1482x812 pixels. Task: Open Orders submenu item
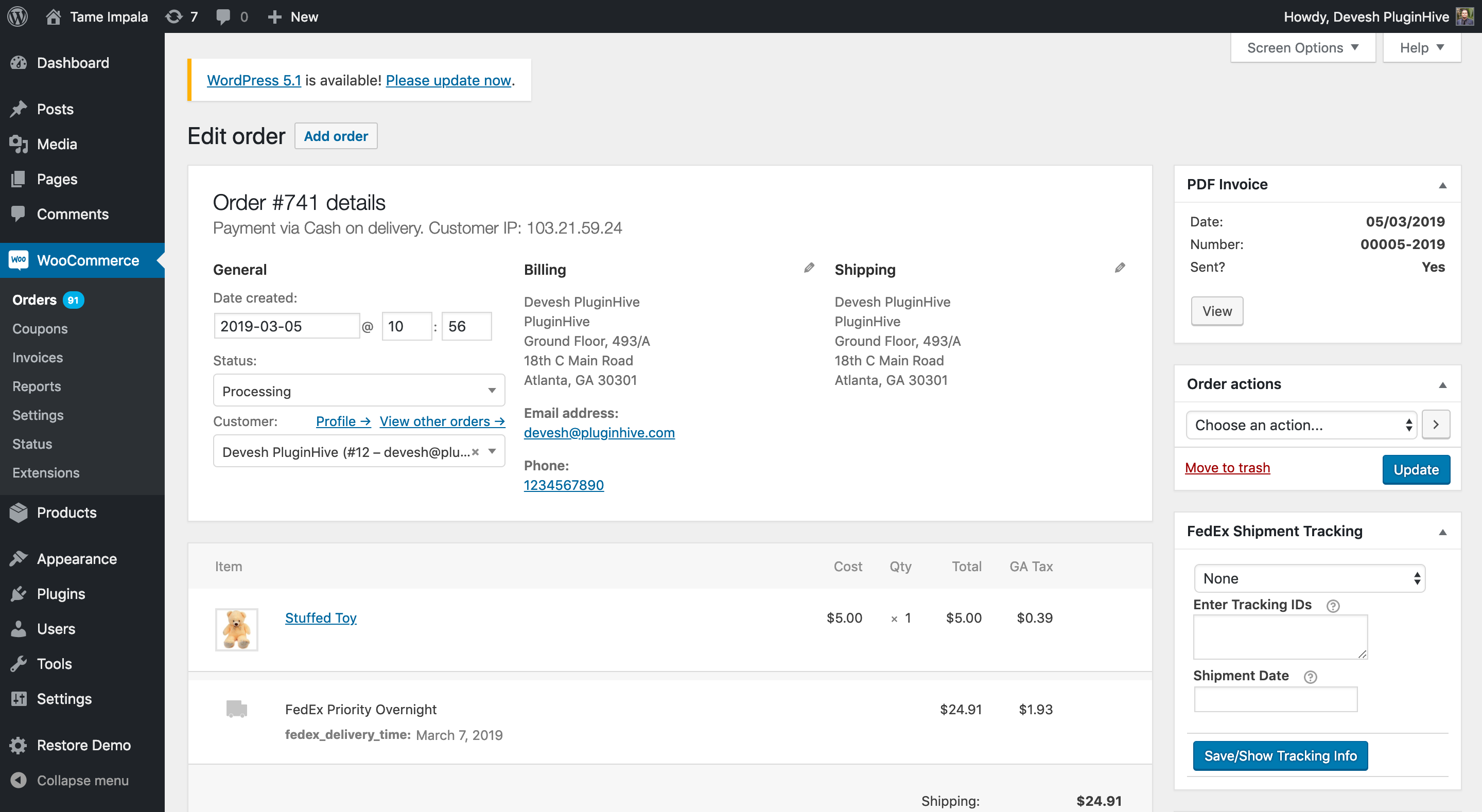pos(34,299)
